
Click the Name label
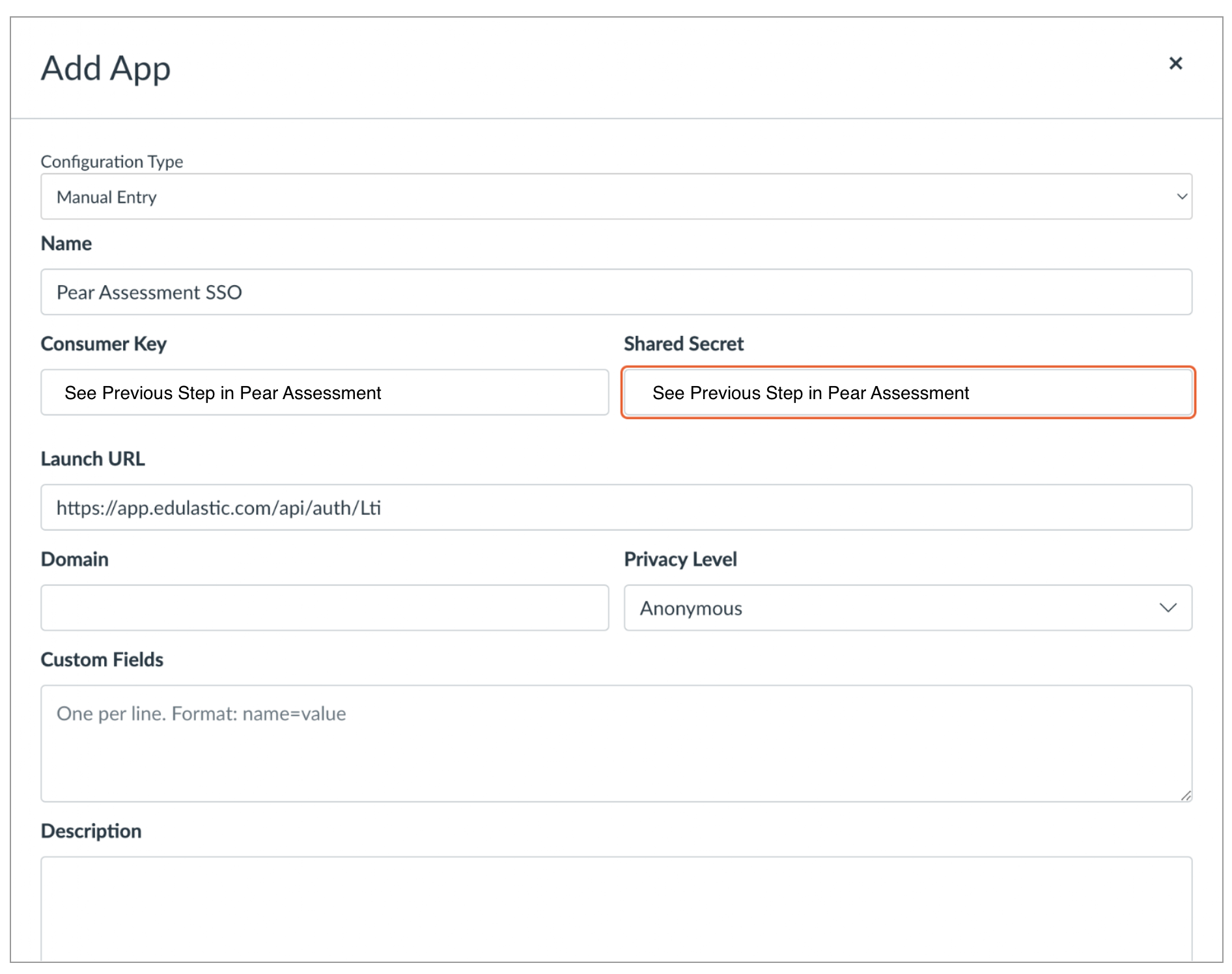pos(66,244)
